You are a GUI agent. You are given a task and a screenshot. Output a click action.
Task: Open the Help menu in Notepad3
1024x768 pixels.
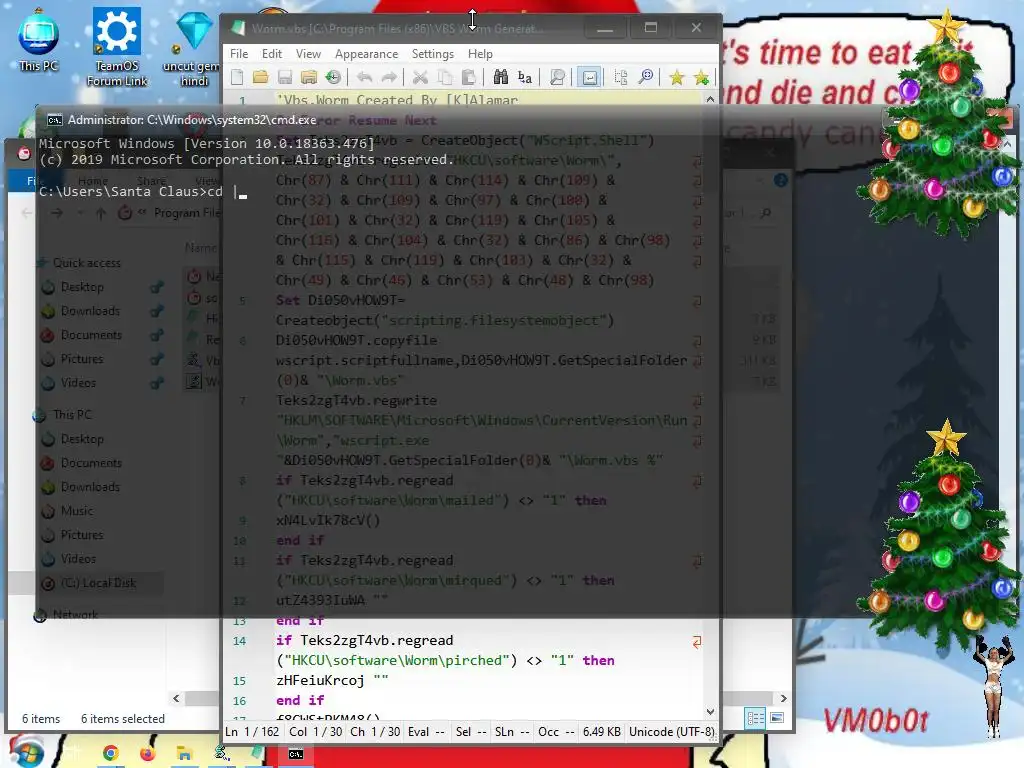[480, 54]
